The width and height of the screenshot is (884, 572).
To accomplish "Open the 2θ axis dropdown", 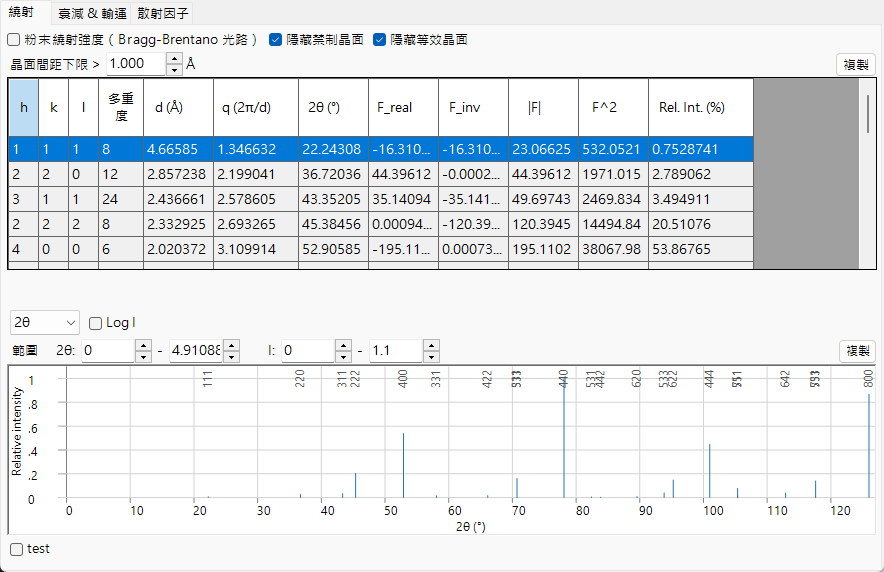I will 45,322.
